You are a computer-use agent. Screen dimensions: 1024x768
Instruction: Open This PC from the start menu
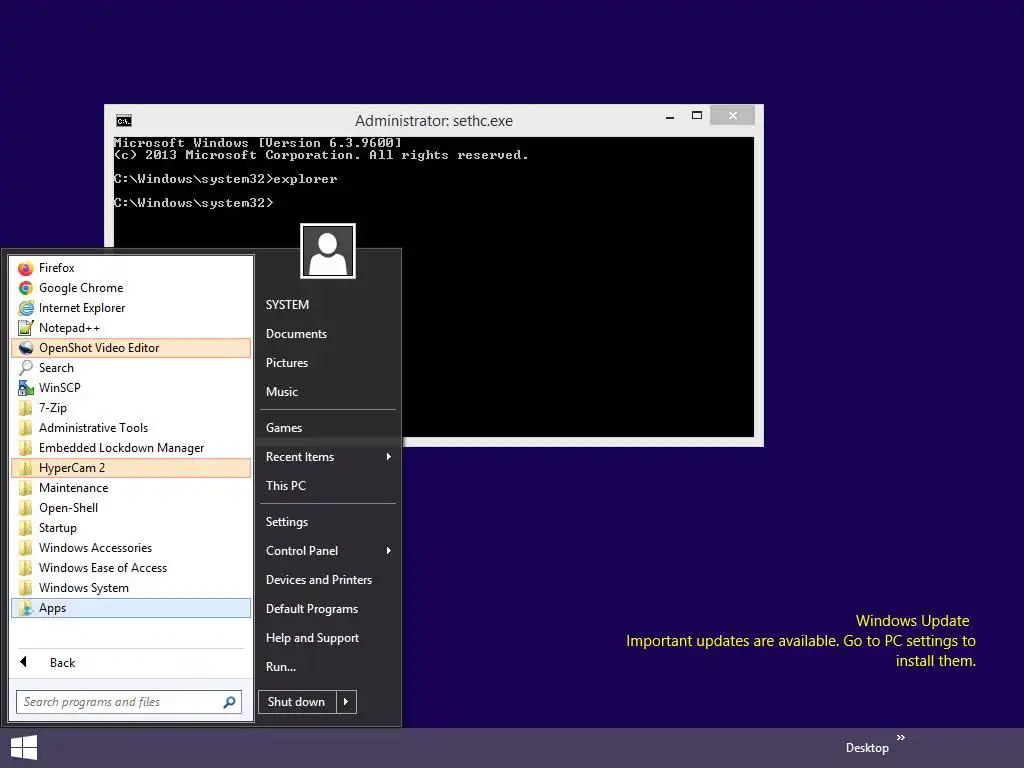328,486
